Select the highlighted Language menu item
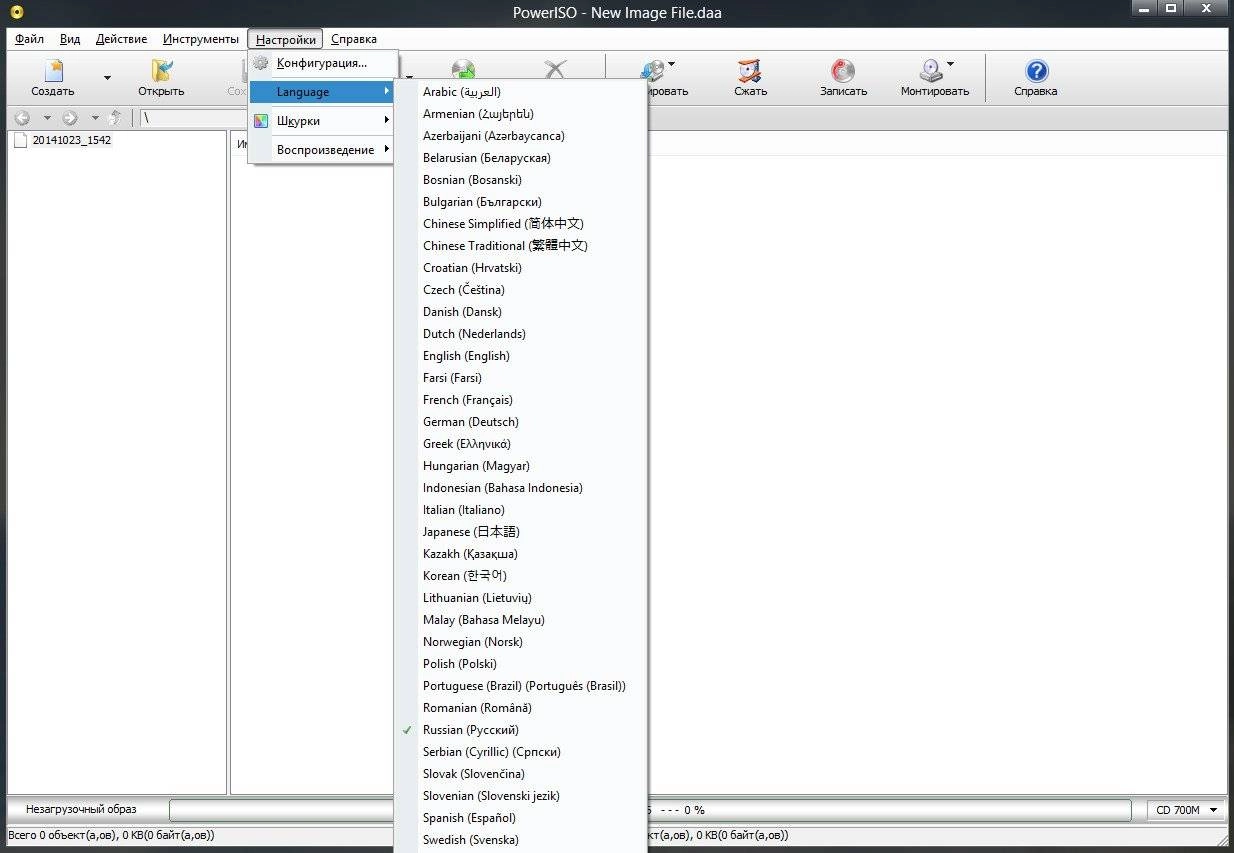This screenshot has height=853, width=1234. click(x=323, y=92)
